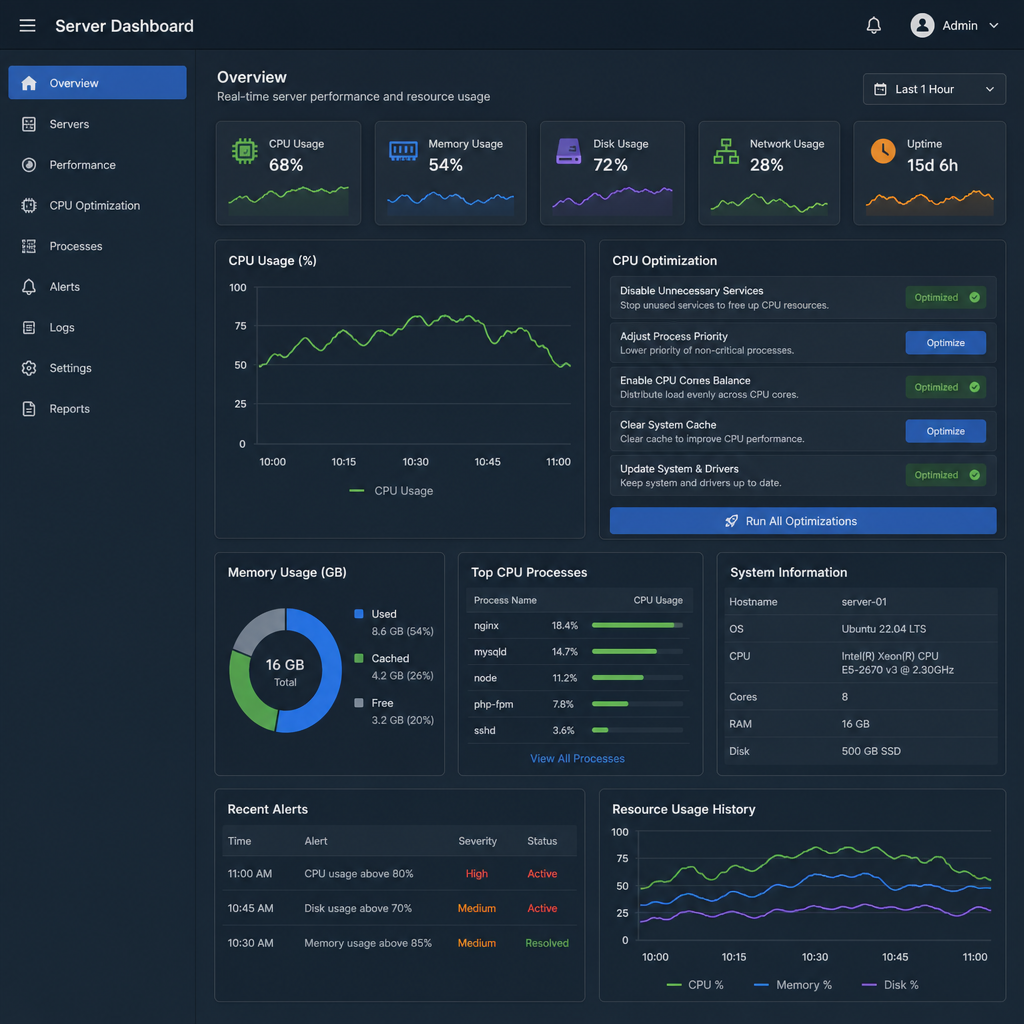This screenshot has width=1024, height=1024.
Task: Click Optimize for Clear System Cache
Action: (945, 431)
